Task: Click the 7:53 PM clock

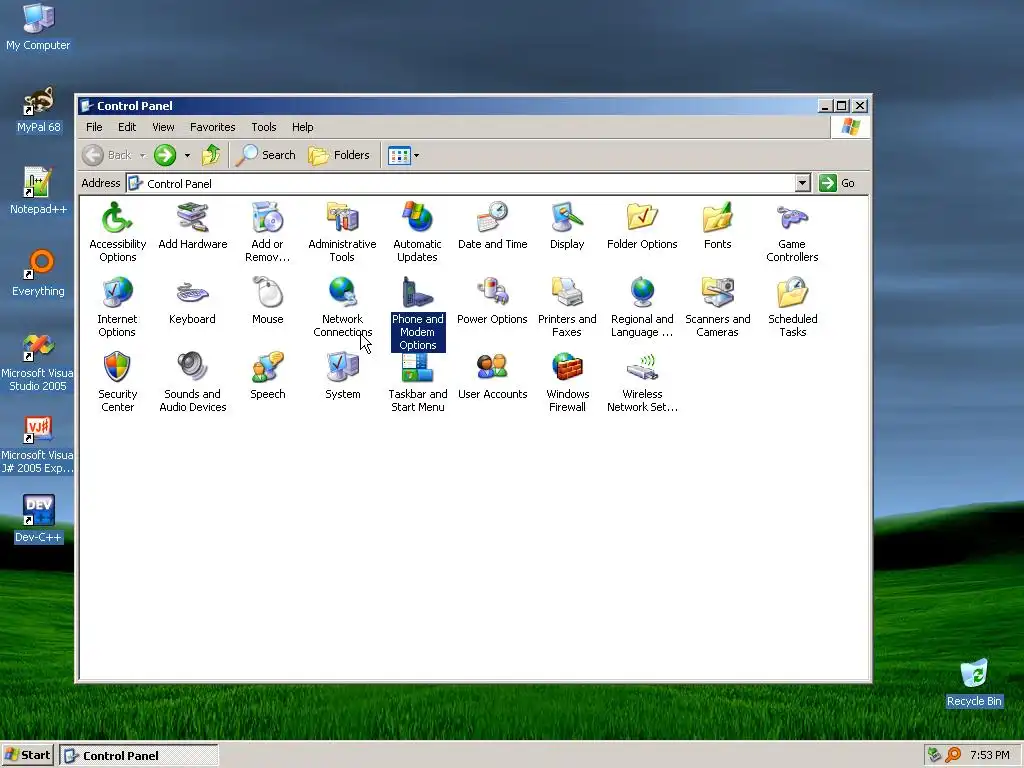Action: 989,756
